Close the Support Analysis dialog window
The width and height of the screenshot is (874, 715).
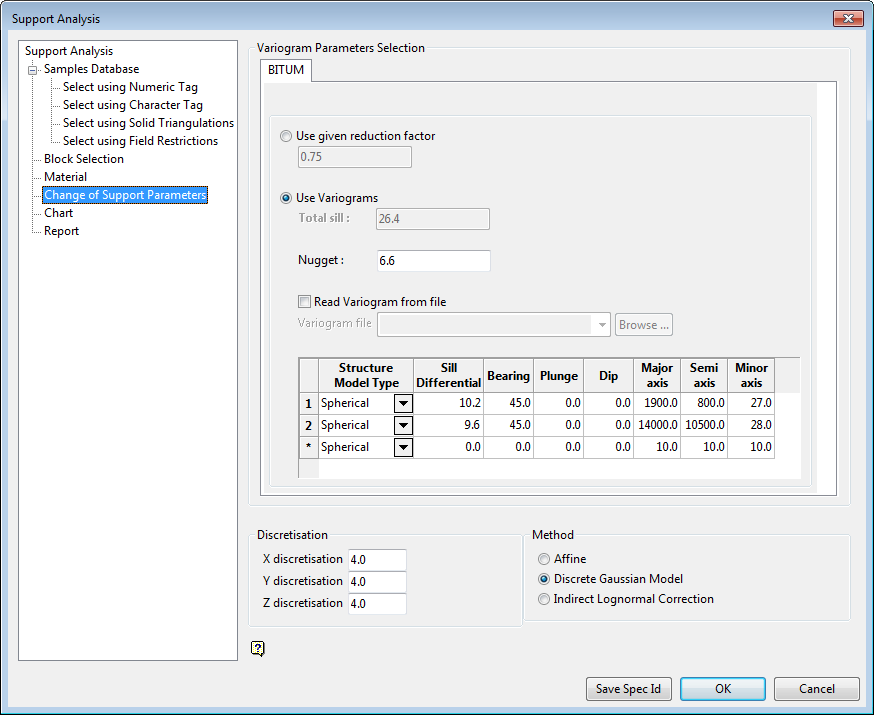click(x=847, y=19)
